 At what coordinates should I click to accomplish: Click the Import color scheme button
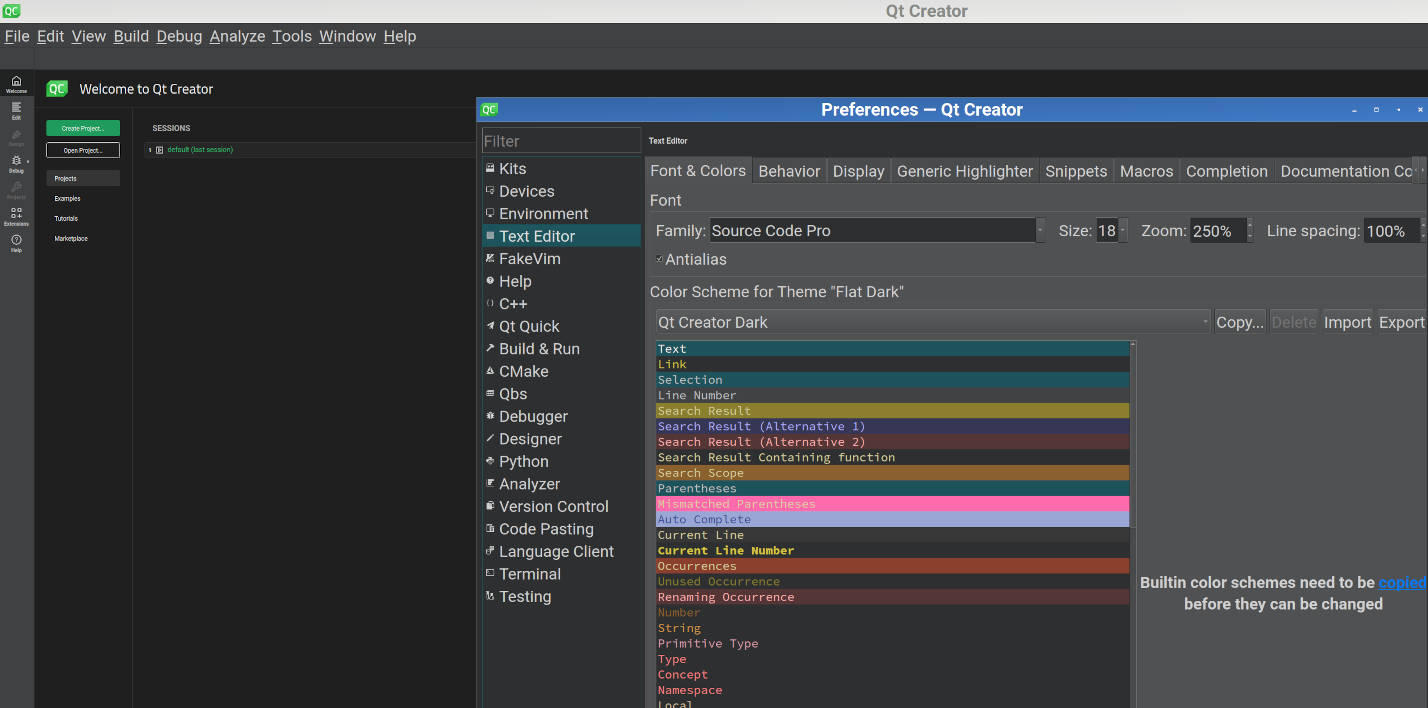1347,322
